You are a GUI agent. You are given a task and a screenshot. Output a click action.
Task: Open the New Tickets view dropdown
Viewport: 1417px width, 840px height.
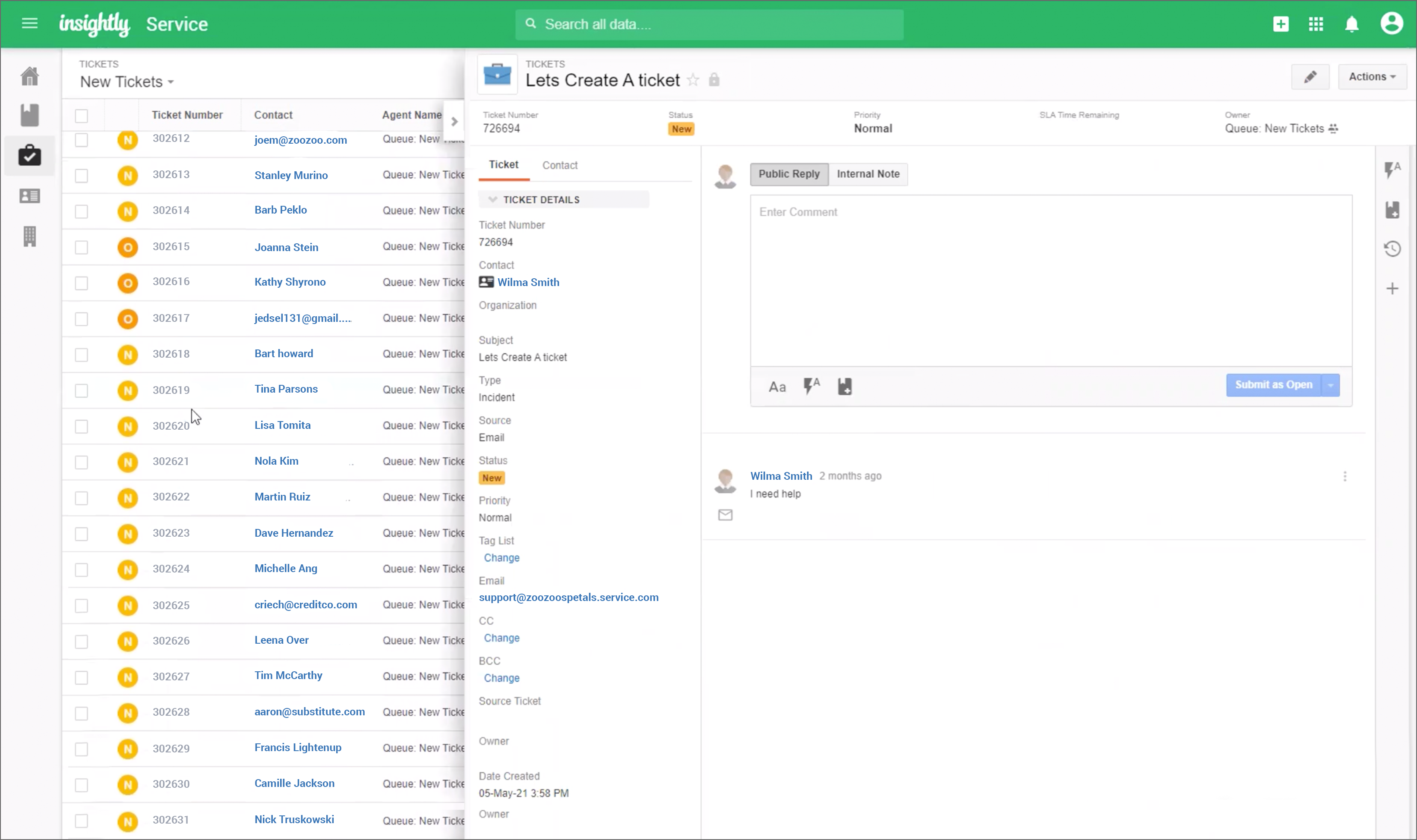tap(127, 82)
